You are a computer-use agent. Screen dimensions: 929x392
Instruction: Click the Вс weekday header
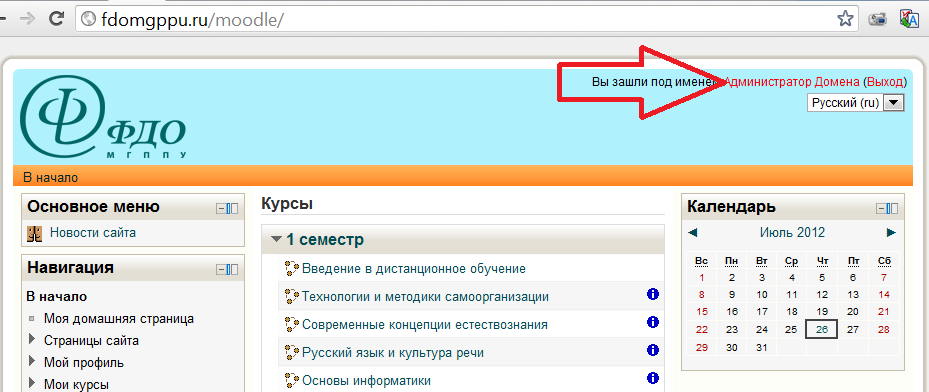tap(701, 261)
